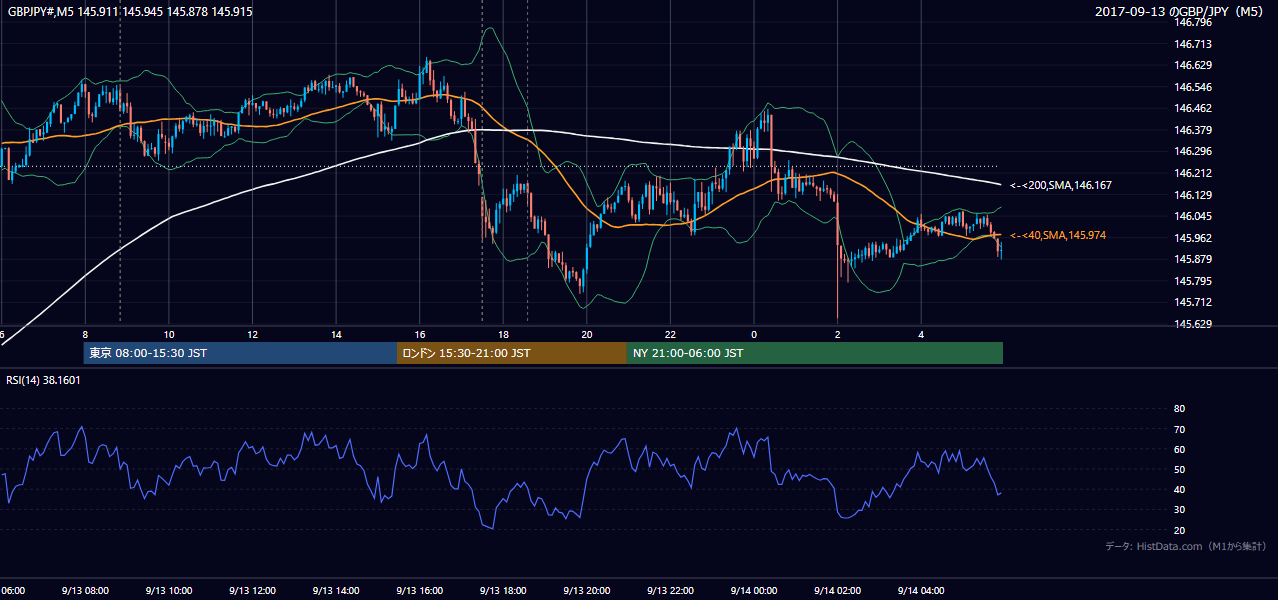This screenshot has width=1278, height=600.
Task: Click the 145.712 price axis value
Action: 1194,302
